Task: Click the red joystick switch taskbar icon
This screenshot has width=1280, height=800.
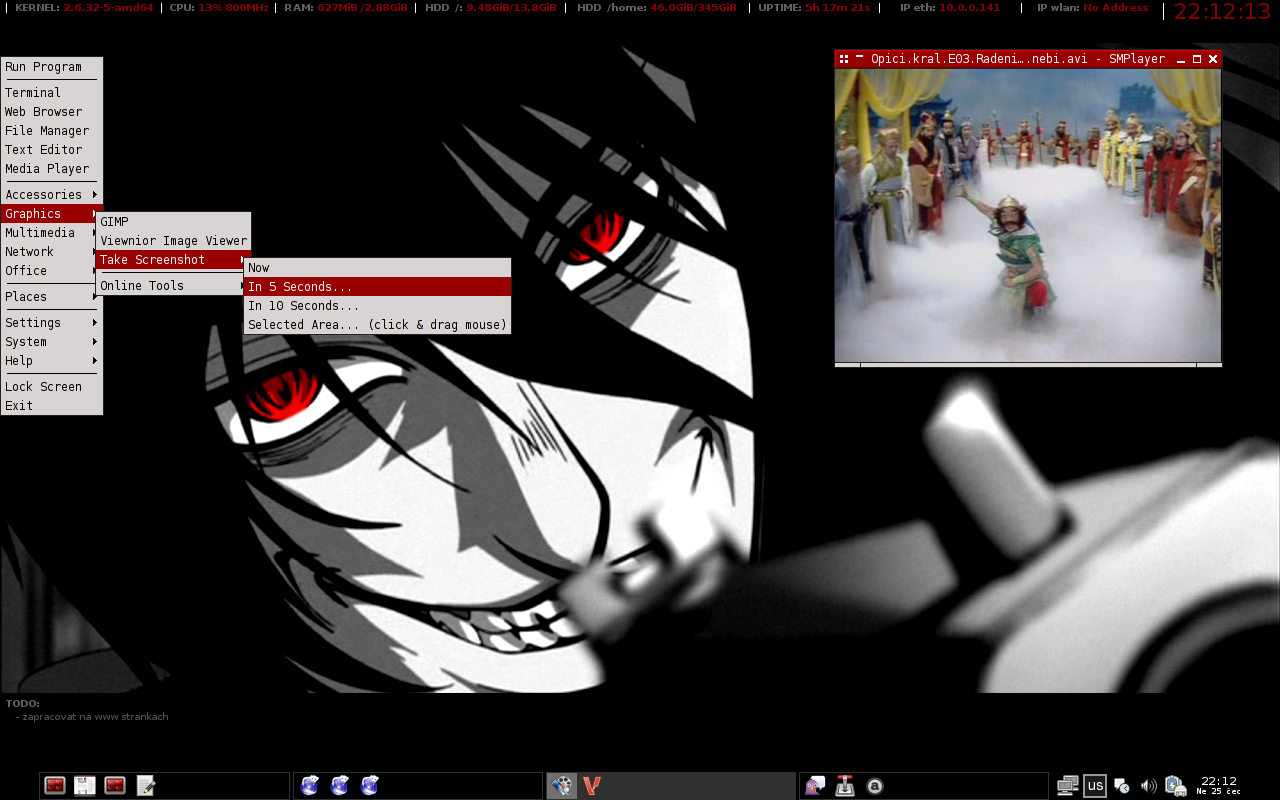Action: [x=845, y=786]
